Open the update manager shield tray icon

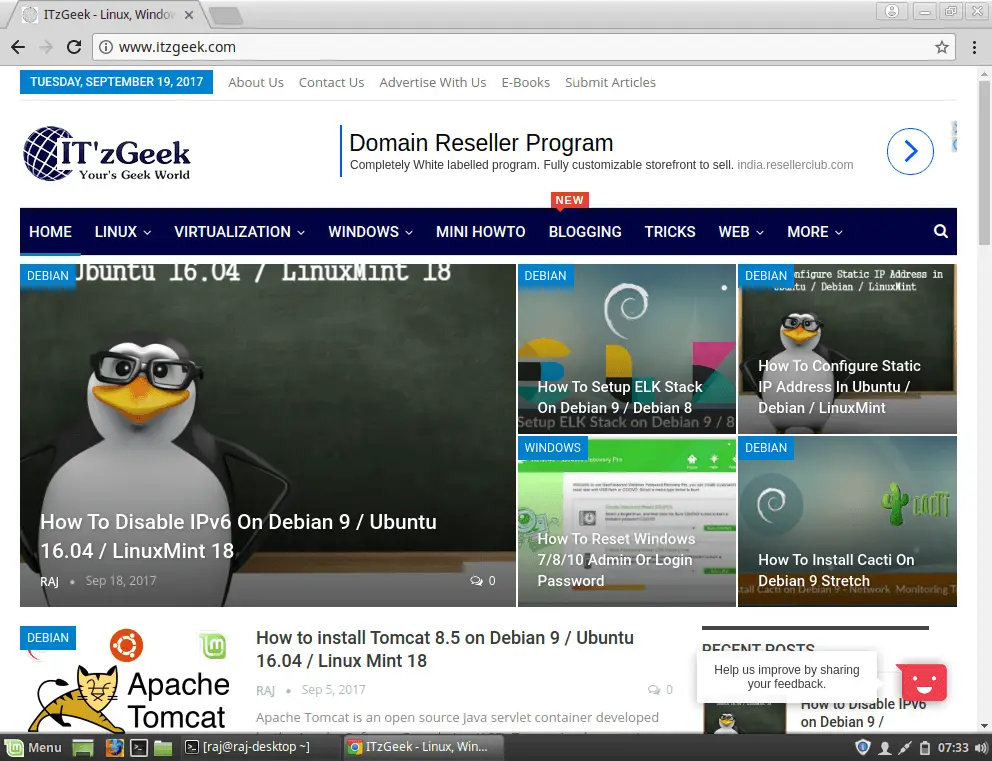click(862, 747)
